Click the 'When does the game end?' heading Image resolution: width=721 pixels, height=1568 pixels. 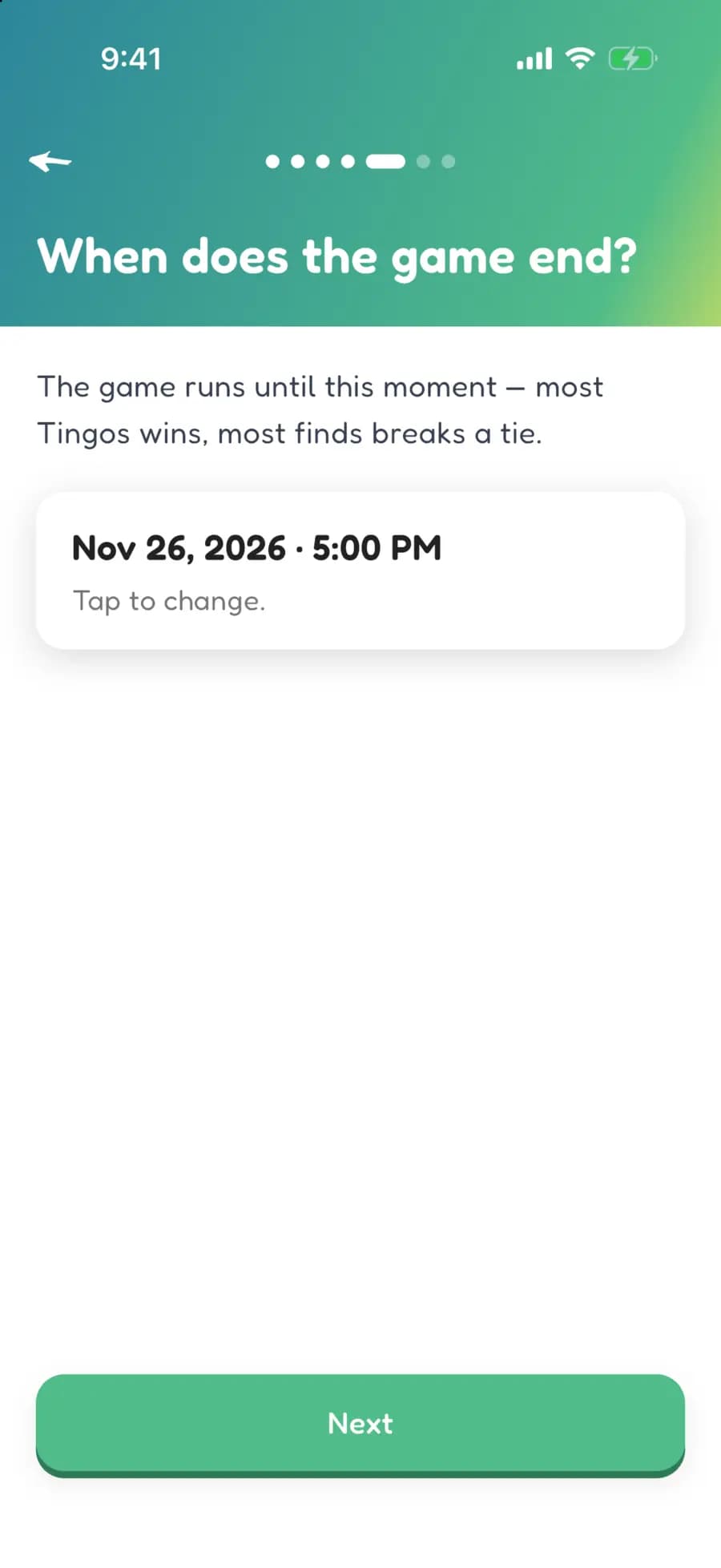pos(337,258)
